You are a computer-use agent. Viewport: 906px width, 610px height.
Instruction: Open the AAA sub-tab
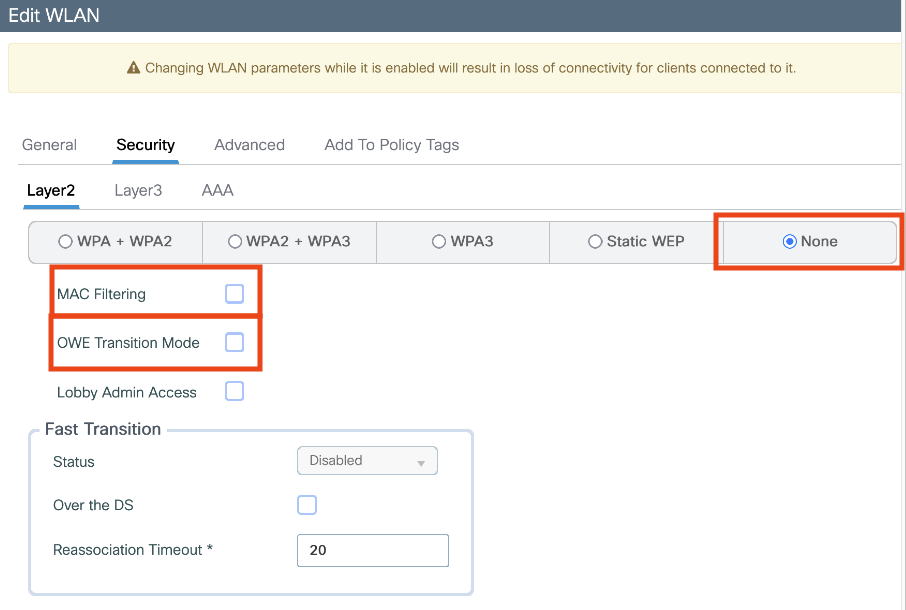217,190
